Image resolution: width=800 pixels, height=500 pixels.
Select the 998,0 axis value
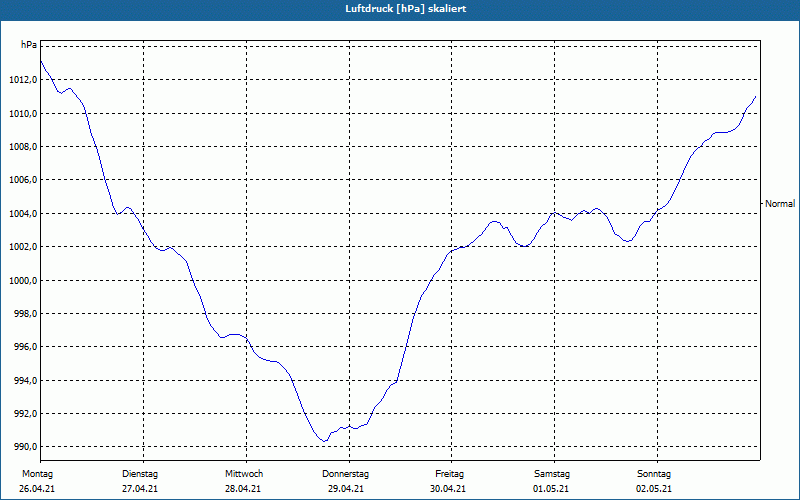(x=25, y=314)
